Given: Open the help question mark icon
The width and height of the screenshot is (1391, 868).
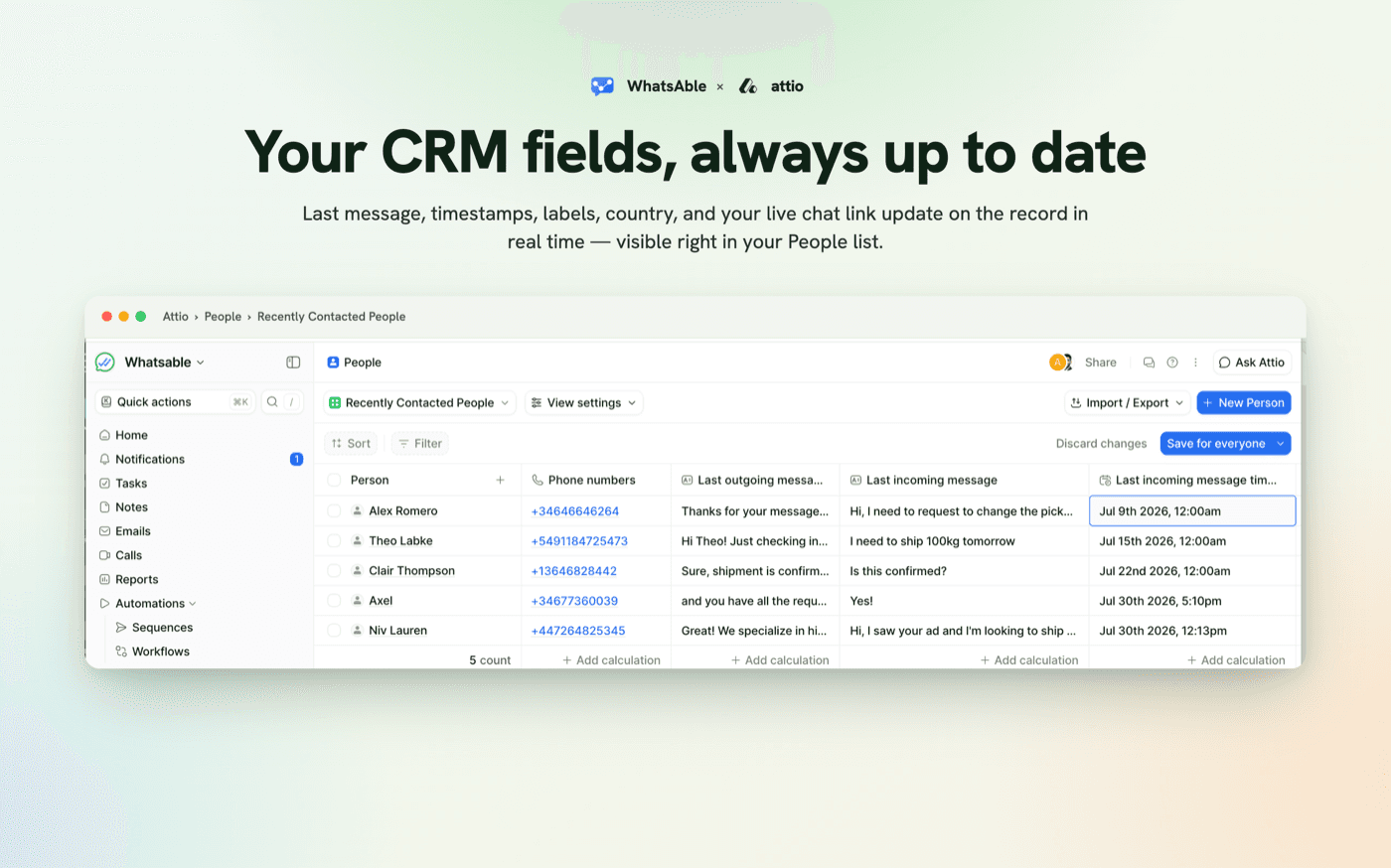Looking at the screenshot, I should tap(1172, 362).
